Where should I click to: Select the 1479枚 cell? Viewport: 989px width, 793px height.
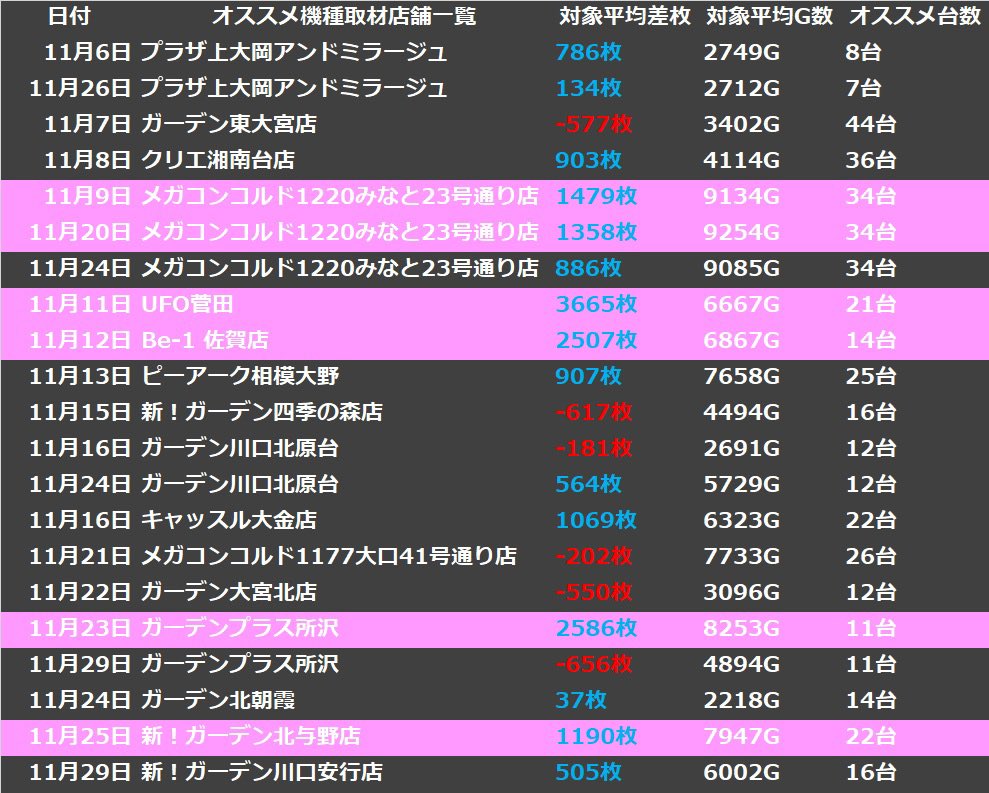point(596,196)
